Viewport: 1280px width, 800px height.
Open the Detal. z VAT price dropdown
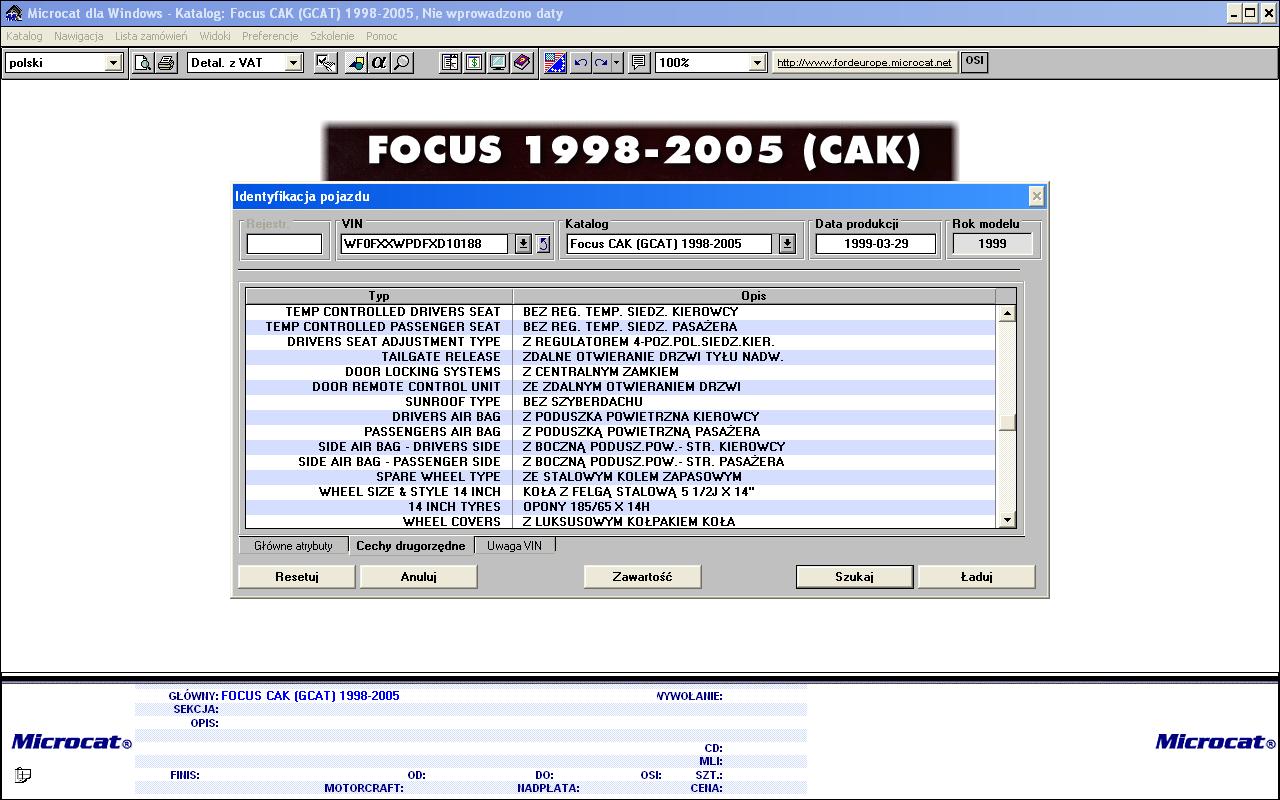[x=293, y=63]
